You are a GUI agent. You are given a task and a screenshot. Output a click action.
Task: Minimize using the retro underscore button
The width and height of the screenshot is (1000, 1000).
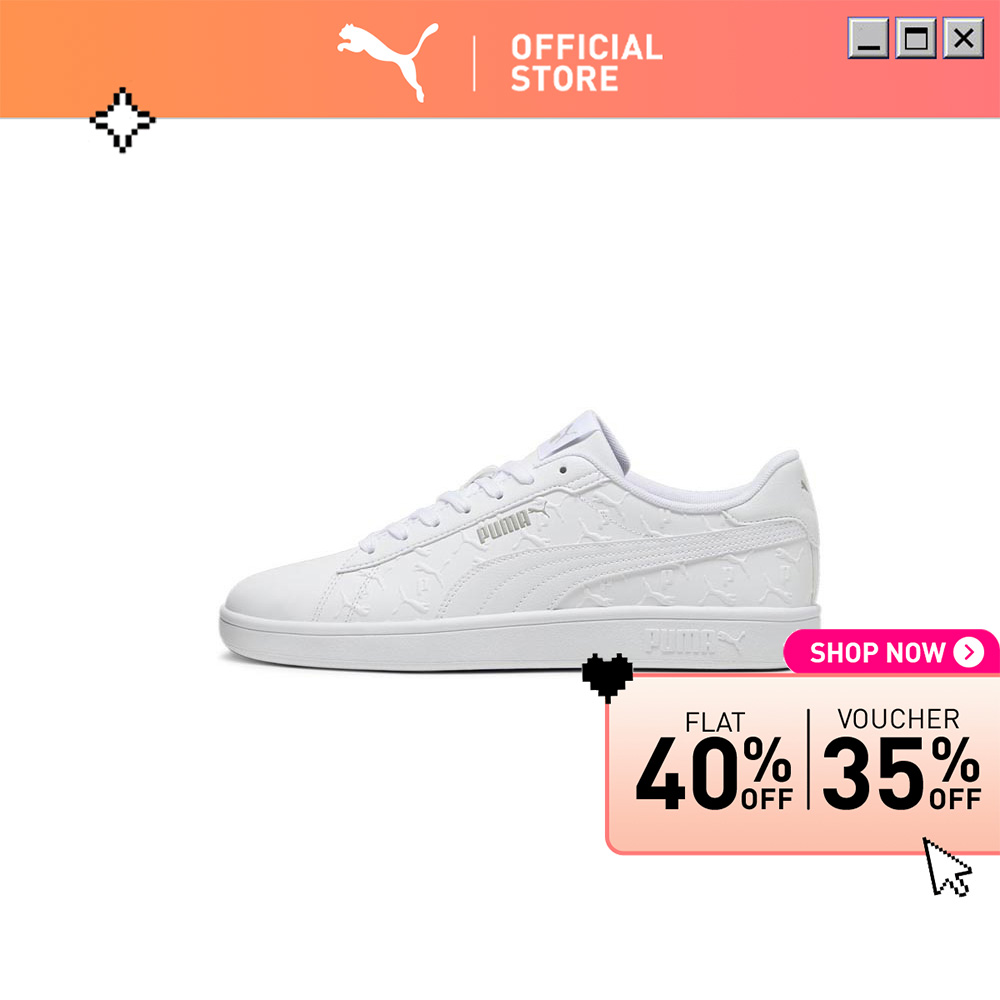click(868, 39)
